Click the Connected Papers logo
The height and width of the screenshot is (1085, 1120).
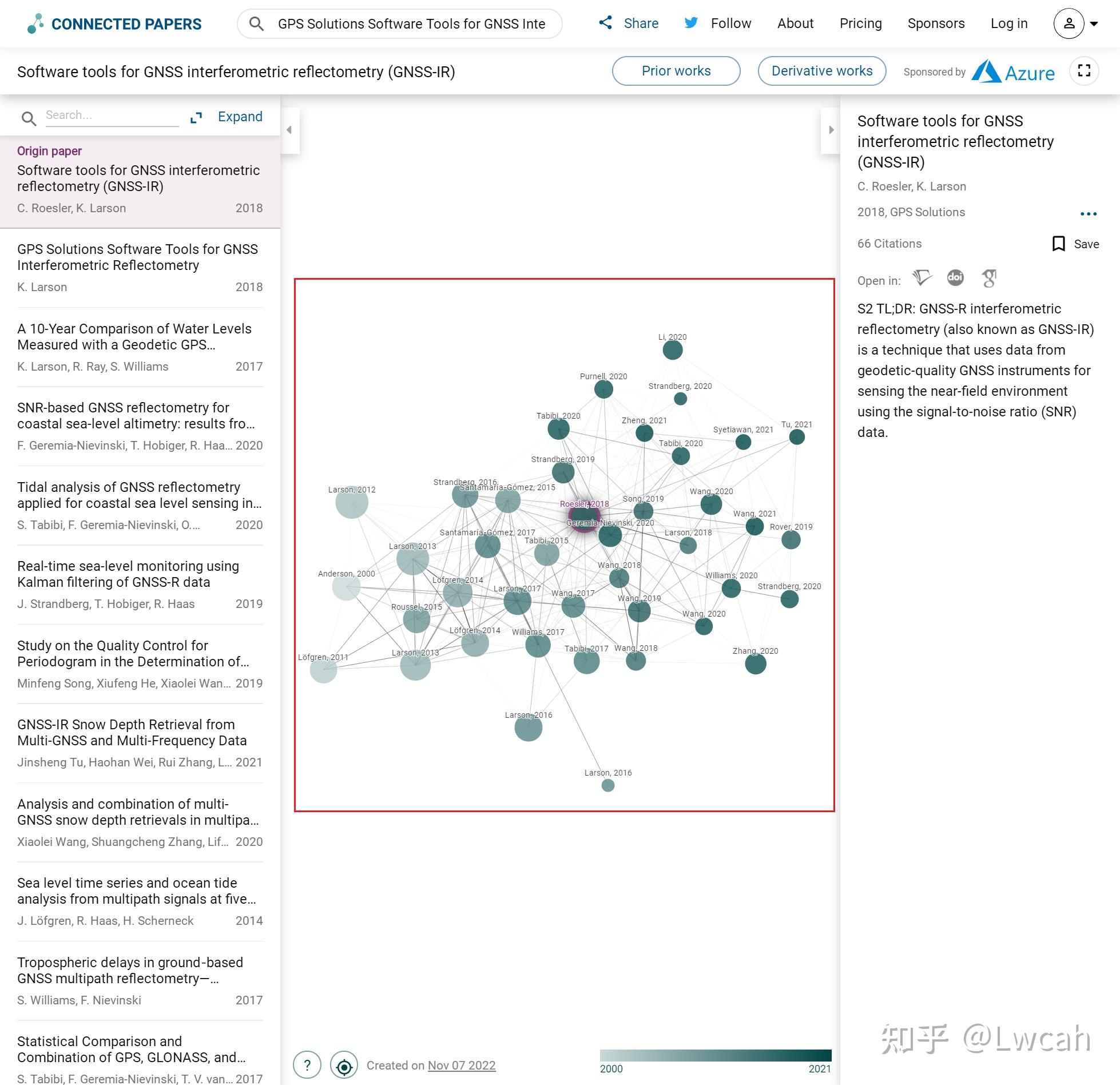click(x=114, y=24)
